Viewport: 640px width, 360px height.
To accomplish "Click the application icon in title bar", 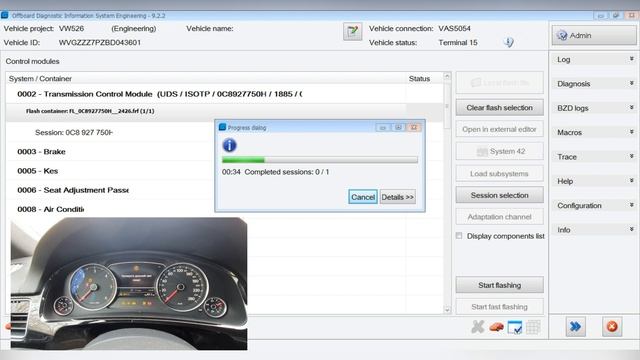I will [4, 16].
